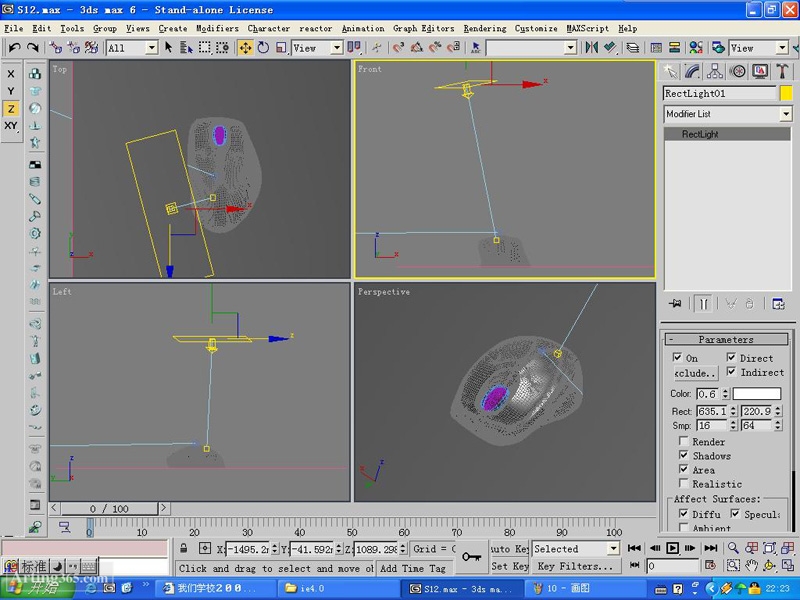This screenshot has height=600, width=800.
Task: Activate the Select and Rotate tool
Action: point(263,47)
